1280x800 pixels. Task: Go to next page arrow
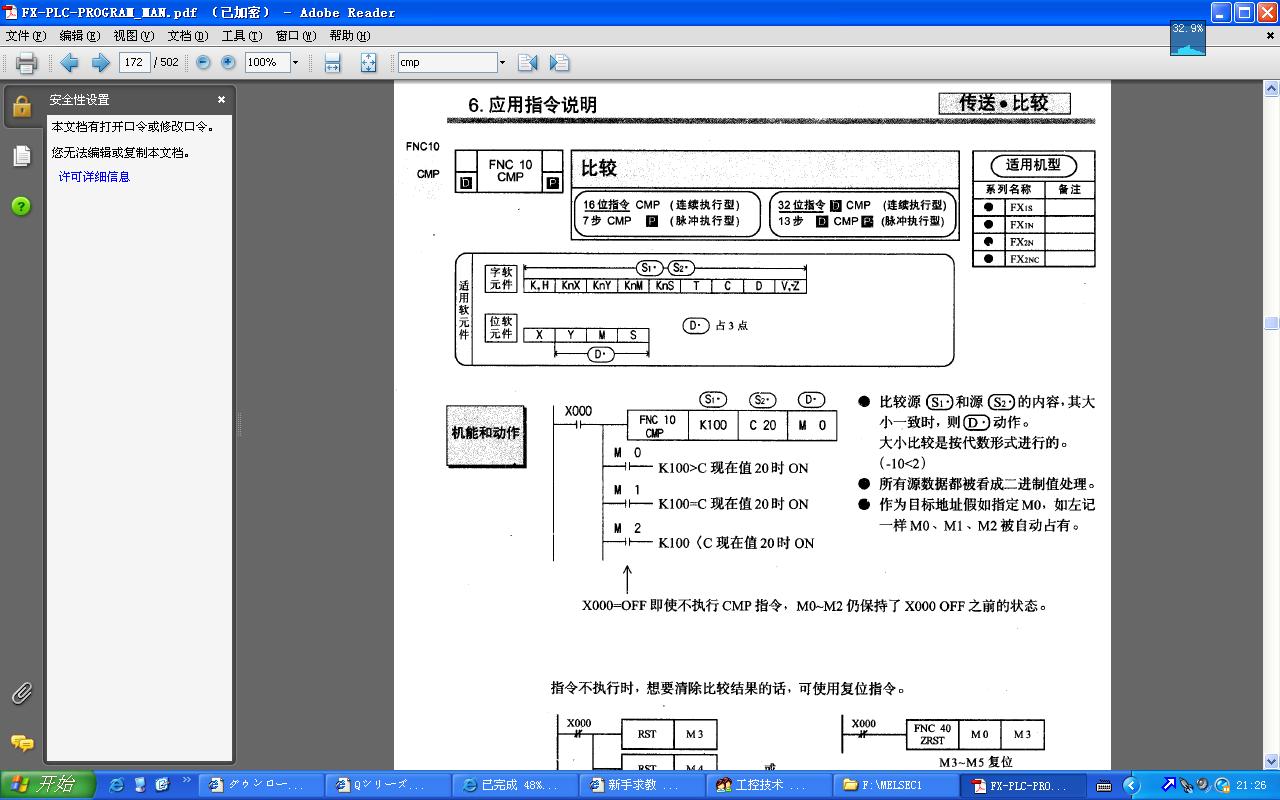[x=100, y=63]
